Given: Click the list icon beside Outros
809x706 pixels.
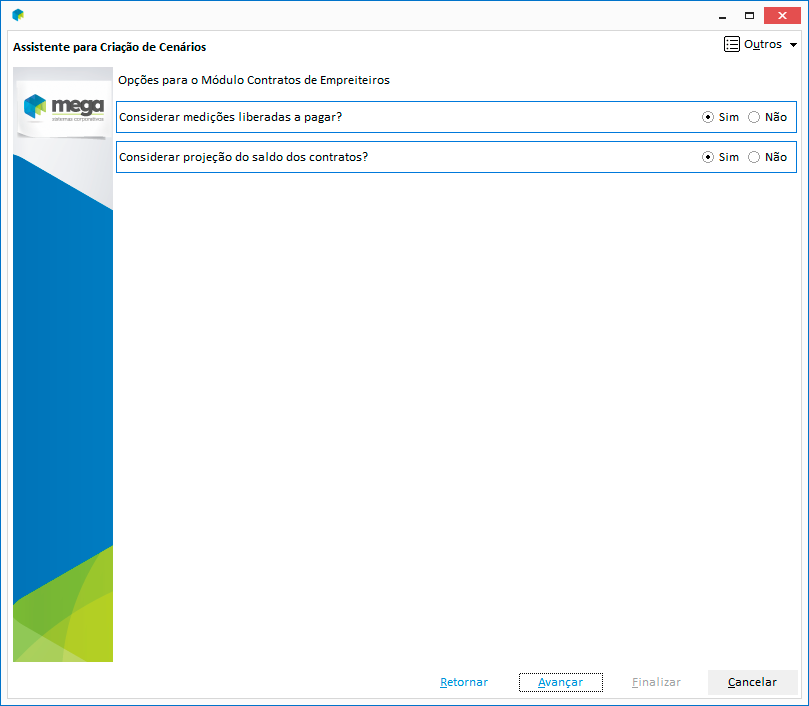Looking at the screenshot, I should click(x=732, y=45).
